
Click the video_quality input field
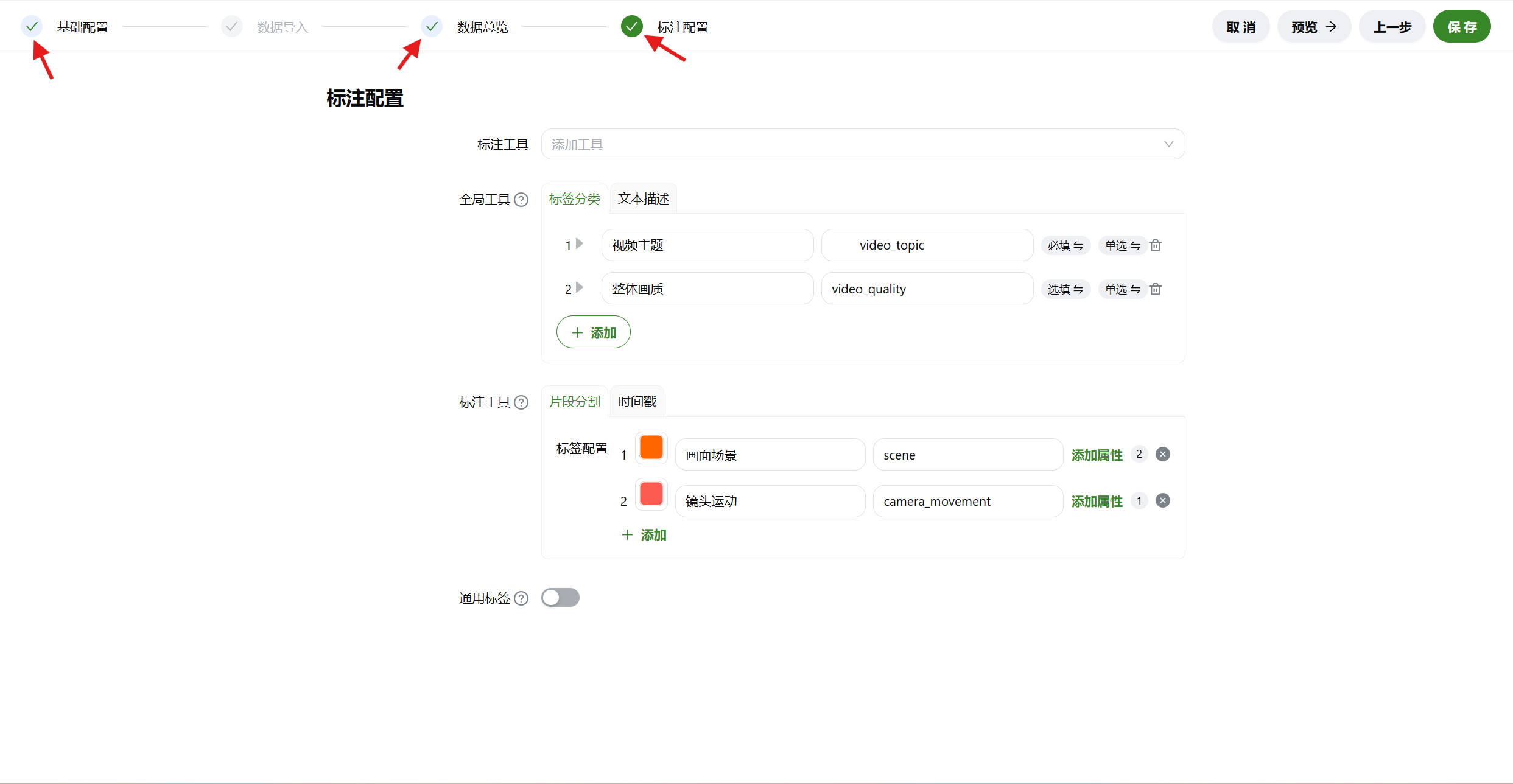tap(927, 289)
